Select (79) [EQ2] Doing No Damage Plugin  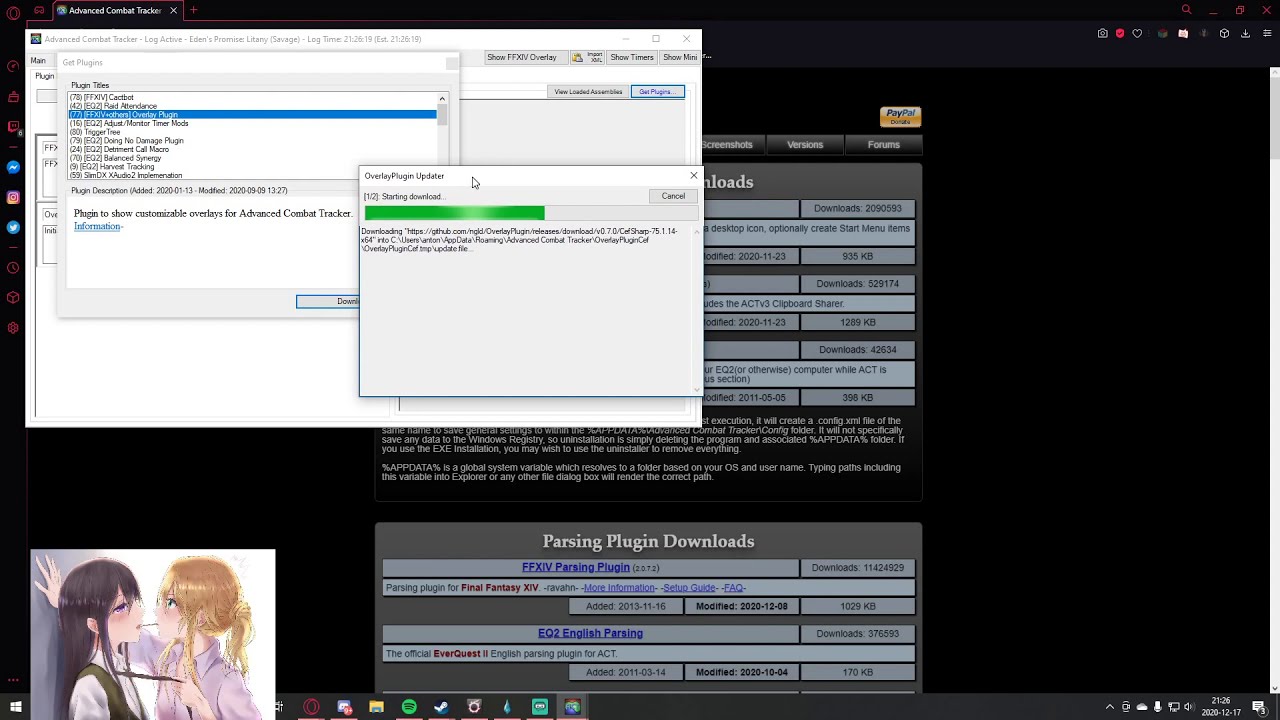click(252, 141)
